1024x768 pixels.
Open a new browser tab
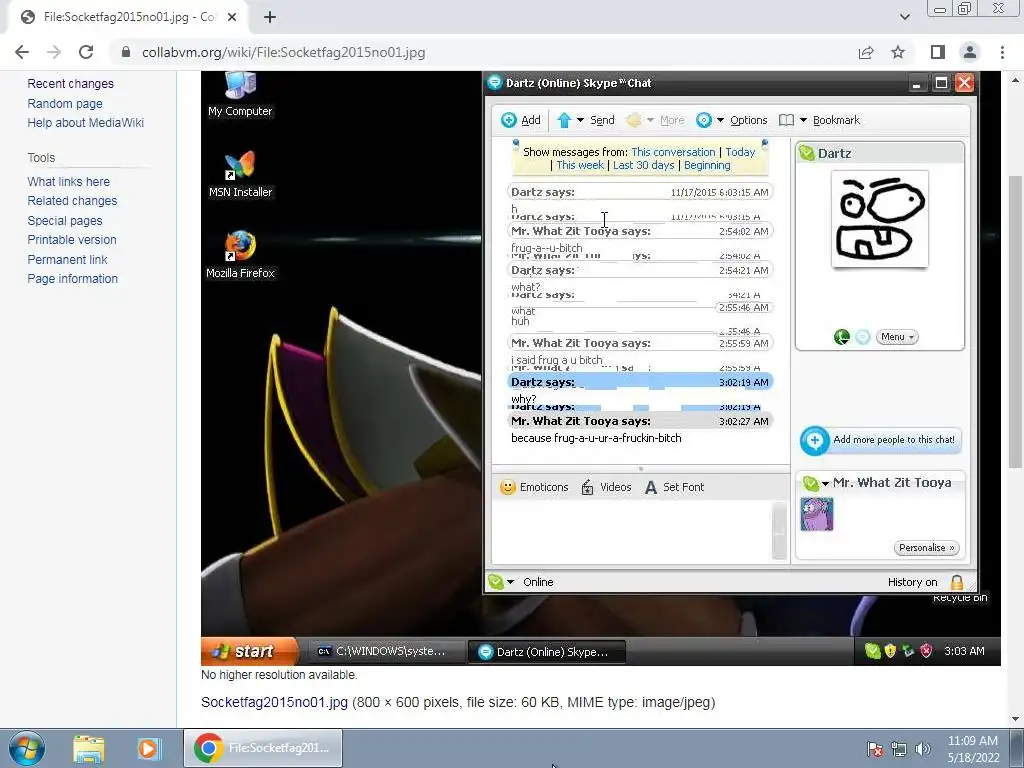tap(270, 18)
